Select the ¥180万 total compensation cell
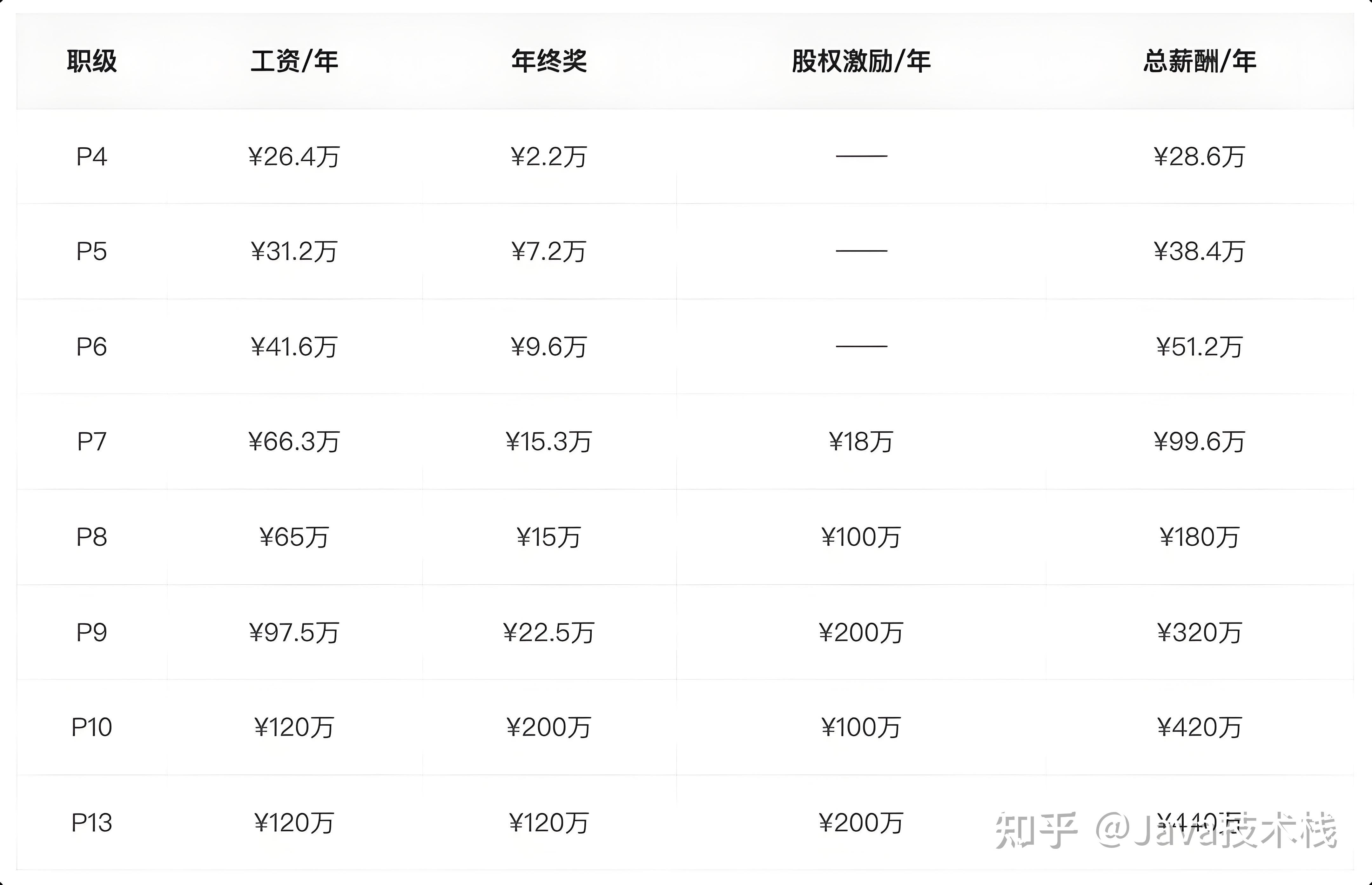Viewport: 1372px width, 885px height. [x=1200, y=537]
